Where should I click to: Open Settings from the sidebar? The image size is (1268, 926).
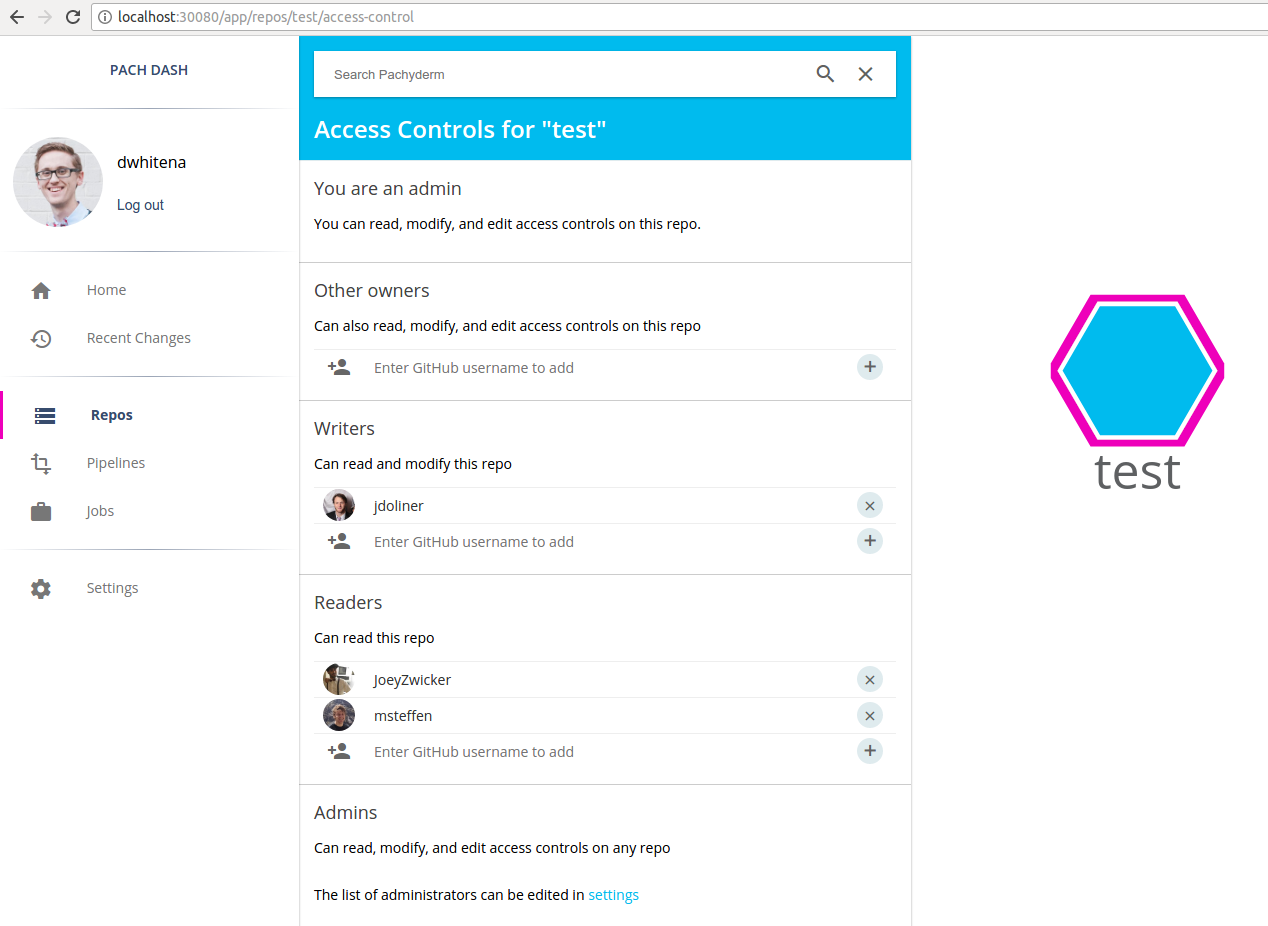click(112, 588)
